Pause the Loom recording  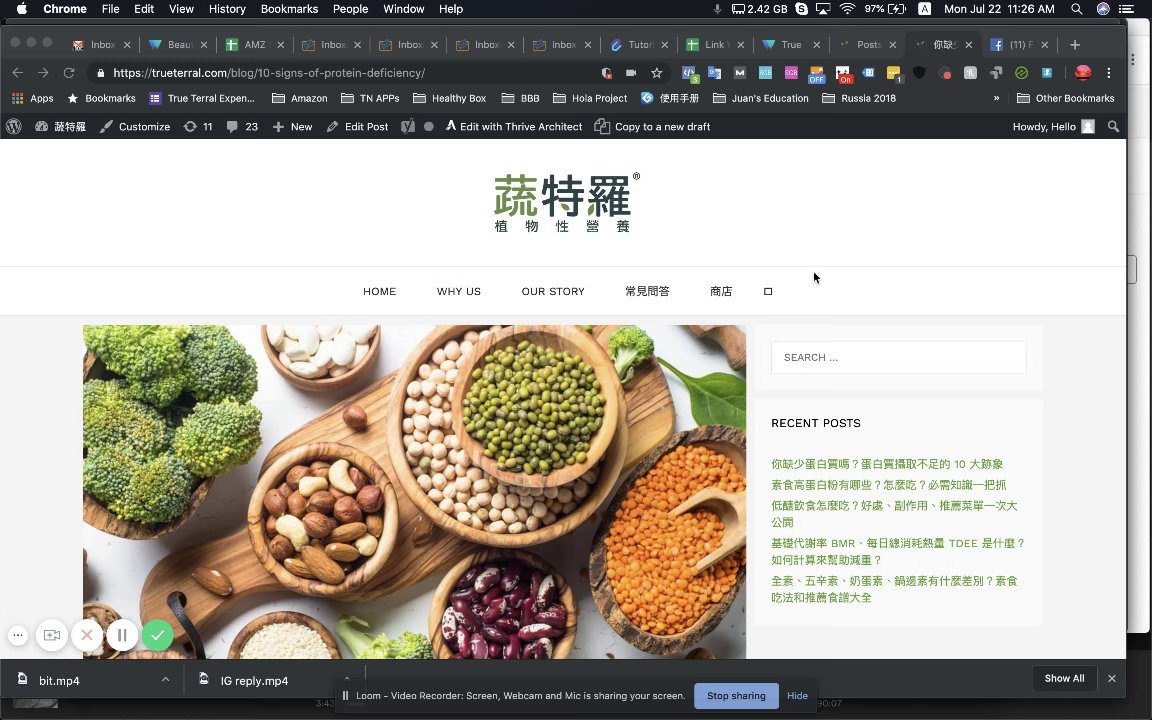(122, 635)
